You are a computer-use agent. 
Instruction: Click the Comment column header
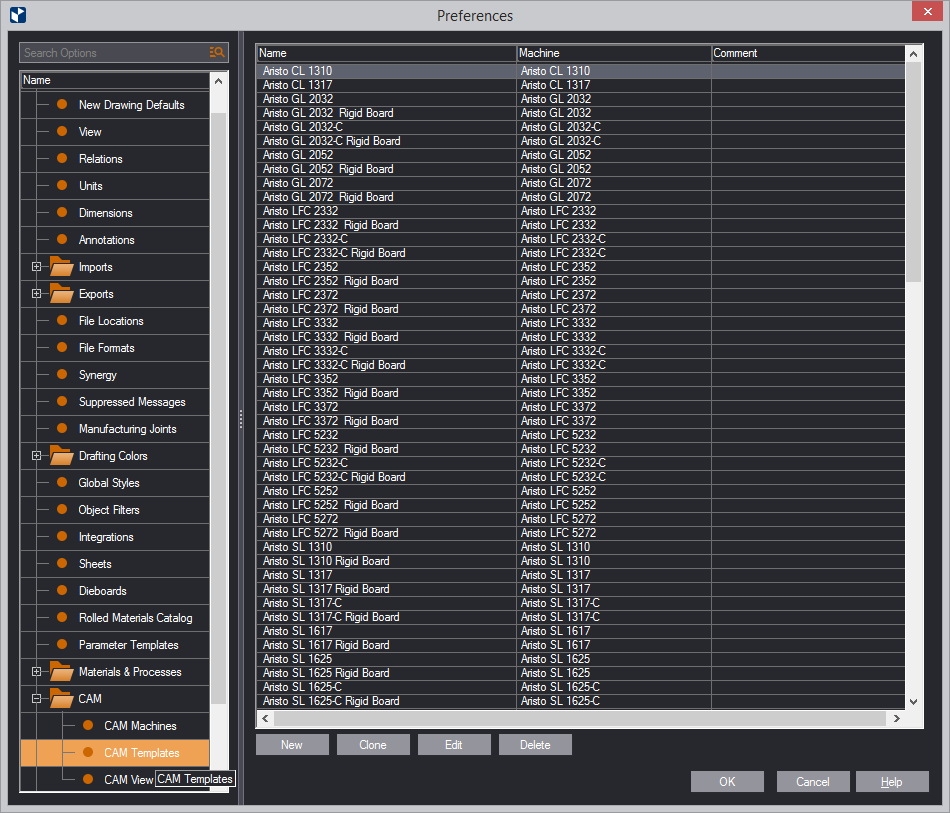(x=808, y=53)
